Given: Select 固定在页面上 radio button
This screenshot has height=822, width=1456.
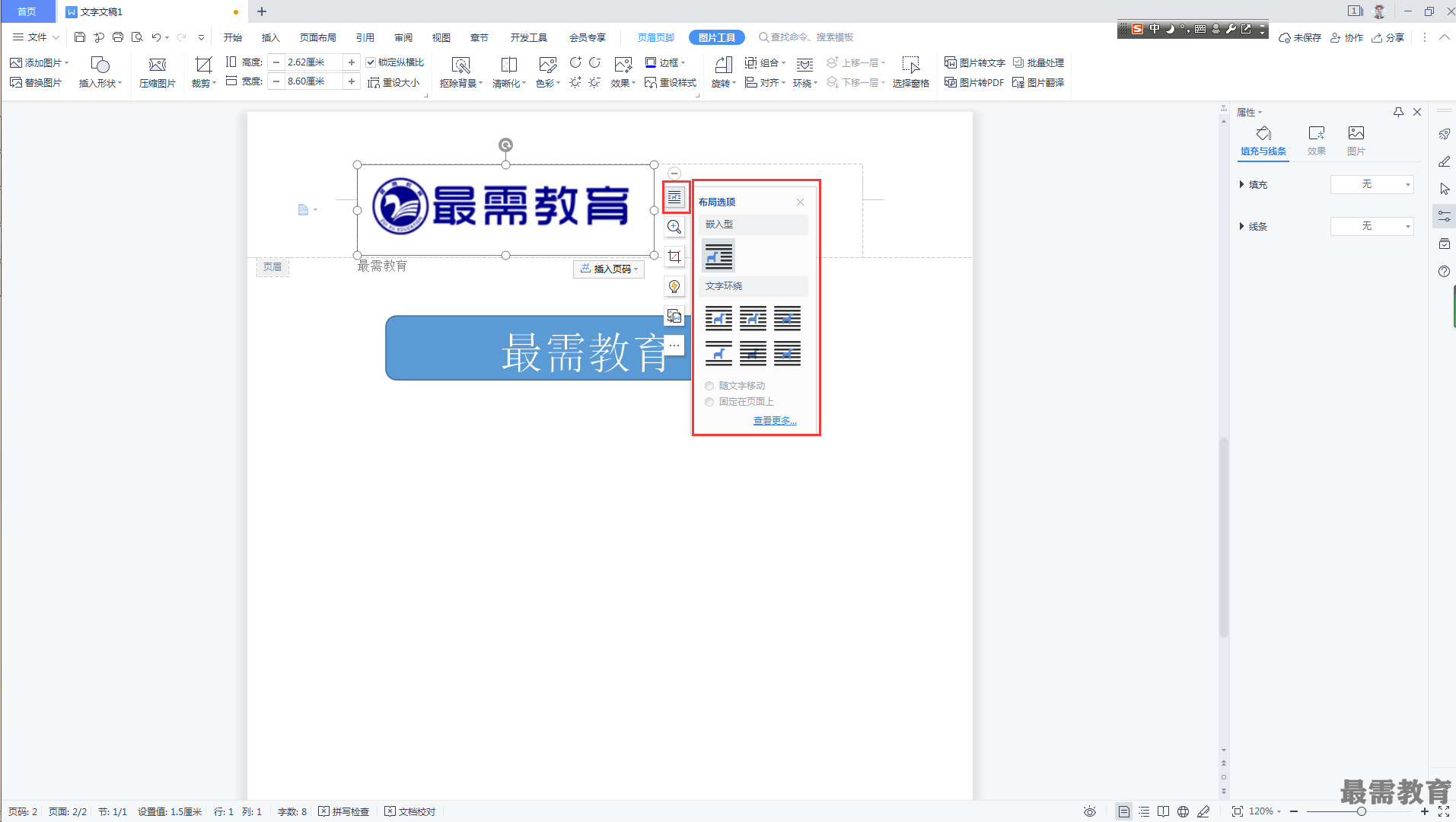Looking at the screenshot, I should [x=709, y=402].
